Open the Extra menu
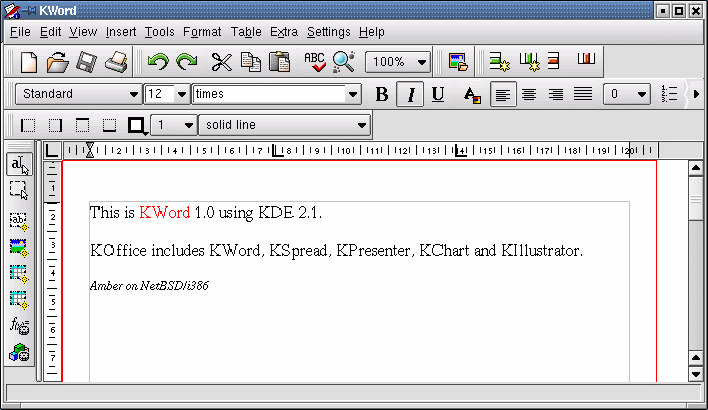Viewport: 708px width, 410px height. [284, 32]
